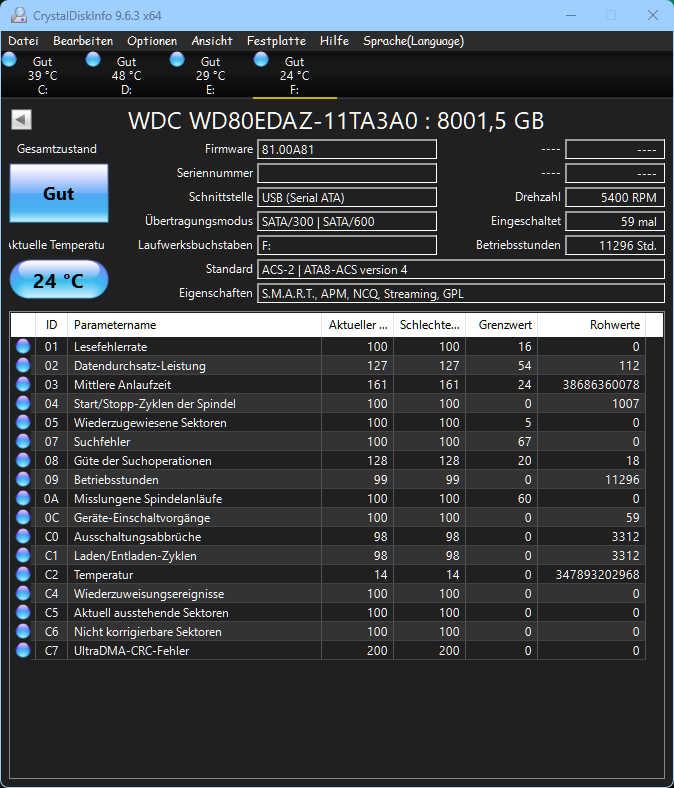Screen dimensions: 674x788
Task: Click status orb for Suchfehler row
Action: pos(23,441)
